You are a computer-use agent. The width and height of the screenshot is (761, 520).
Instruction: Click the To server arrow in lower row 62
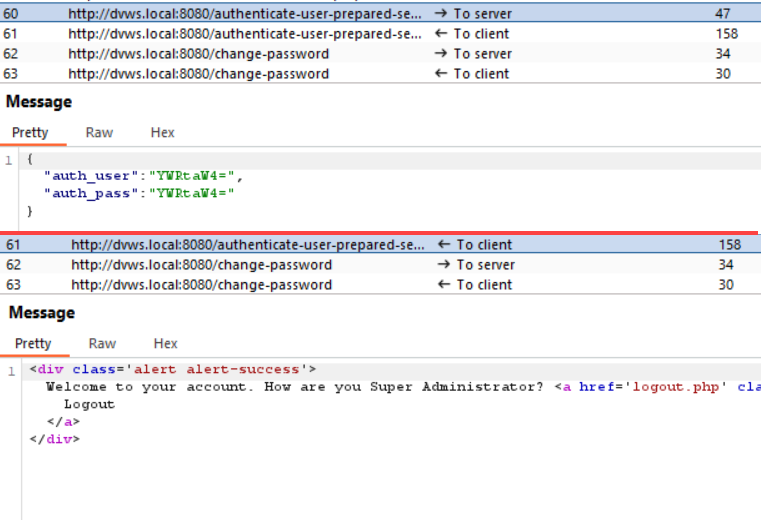(444, 264)
